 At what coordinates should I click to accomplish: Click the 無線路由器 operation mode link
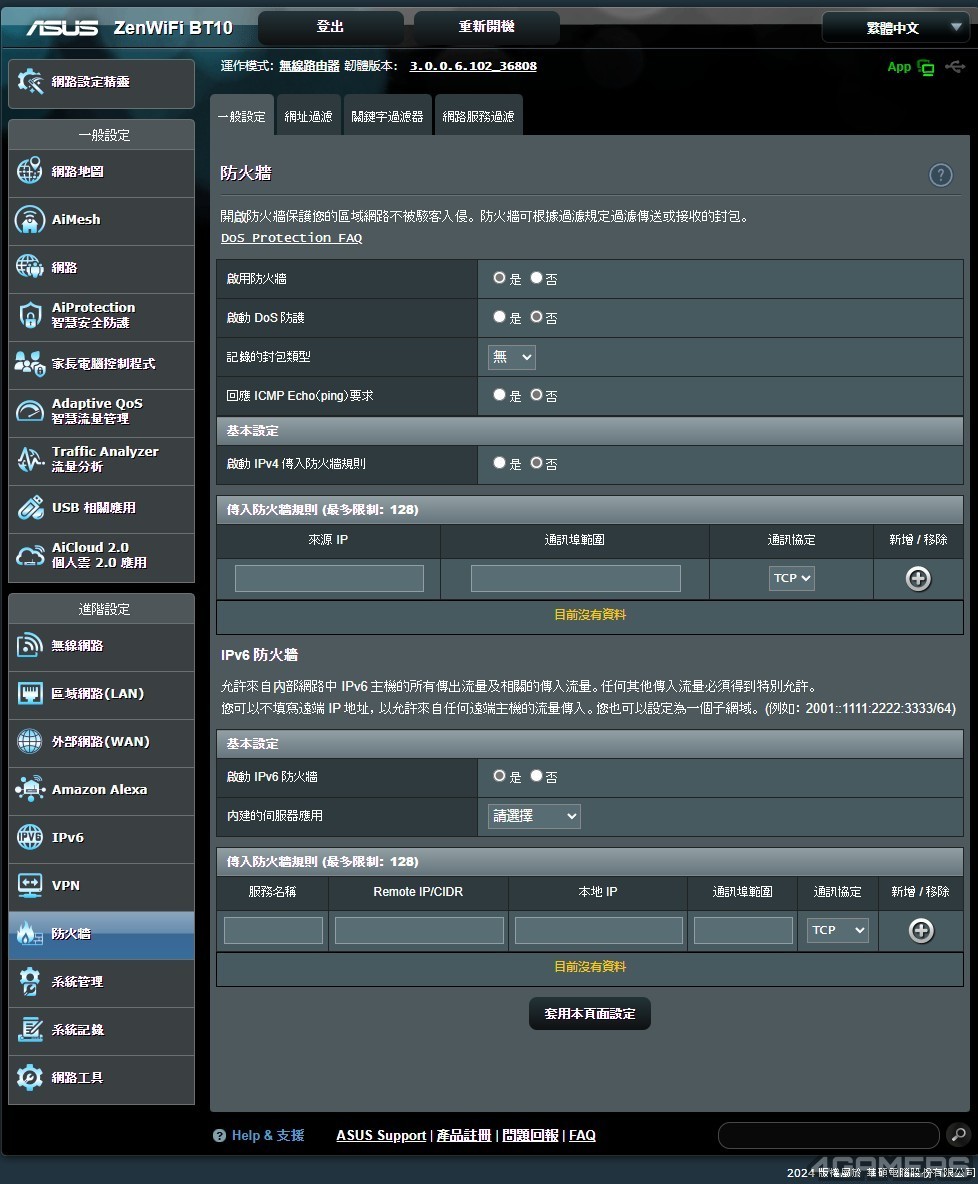click(x=310, y=66)
